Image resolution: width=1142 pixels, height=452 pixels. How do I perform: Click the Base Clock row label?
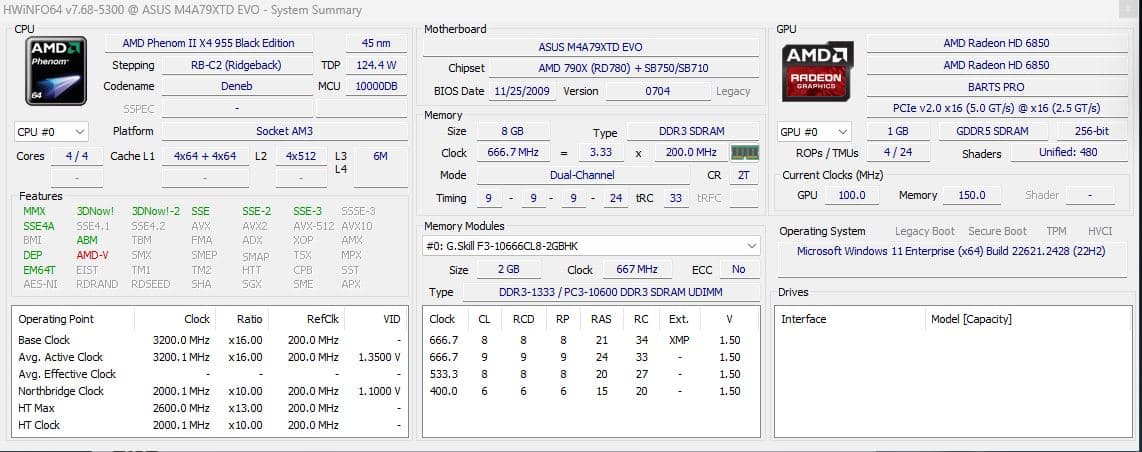[44, 340]
